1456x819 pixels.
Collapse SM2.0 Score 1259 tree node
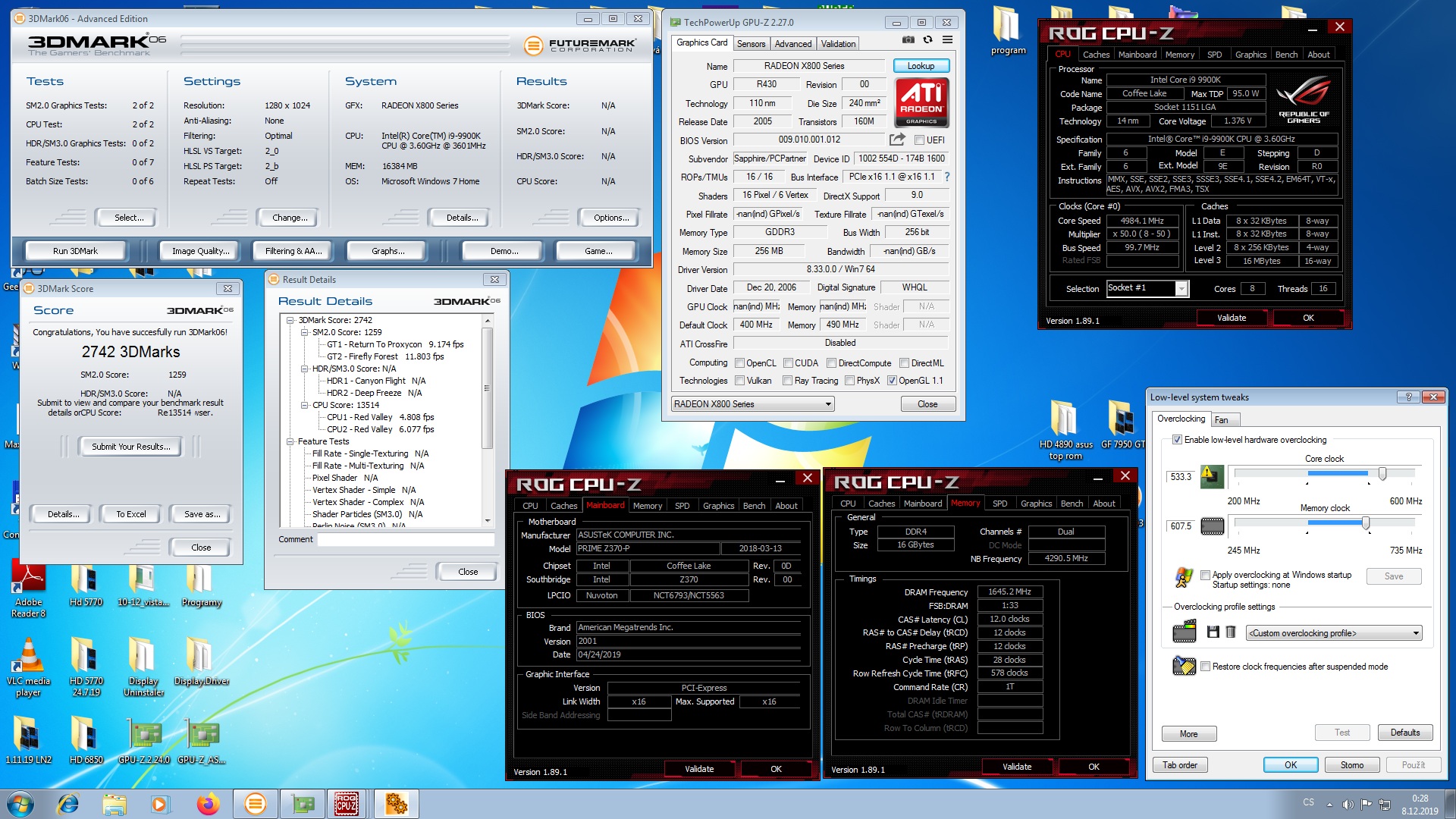point(304,332)
